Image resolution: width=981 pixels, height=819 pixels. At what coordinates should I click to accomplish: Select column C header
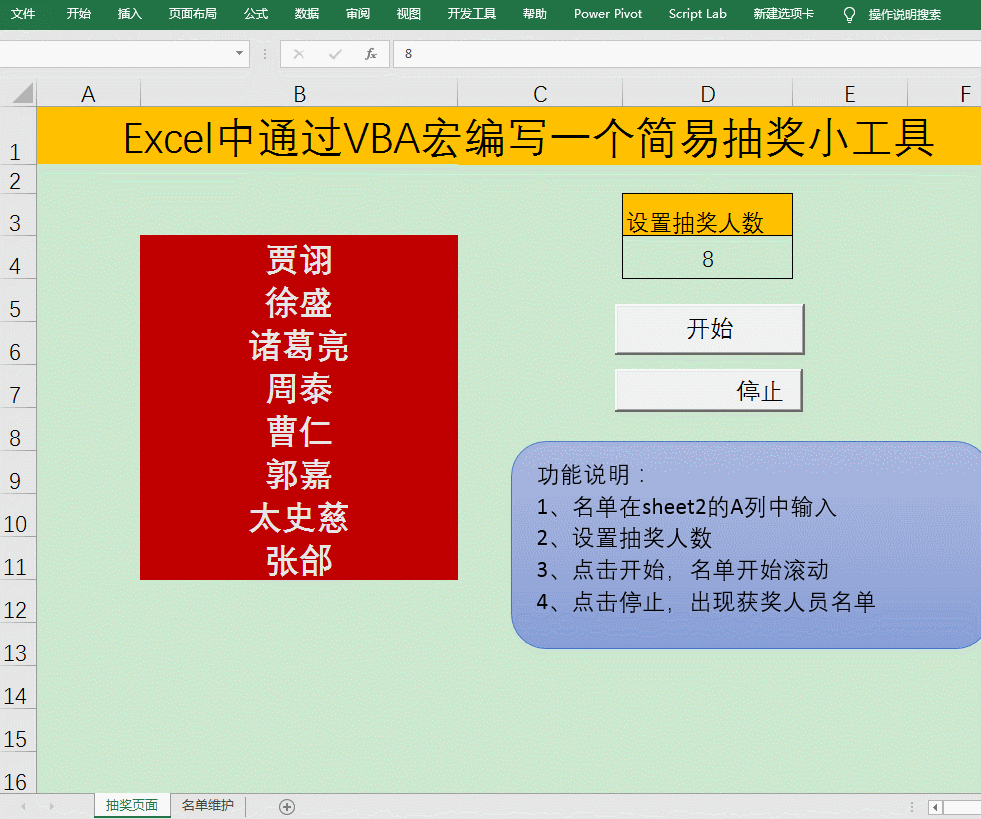(x=540, y=94)
